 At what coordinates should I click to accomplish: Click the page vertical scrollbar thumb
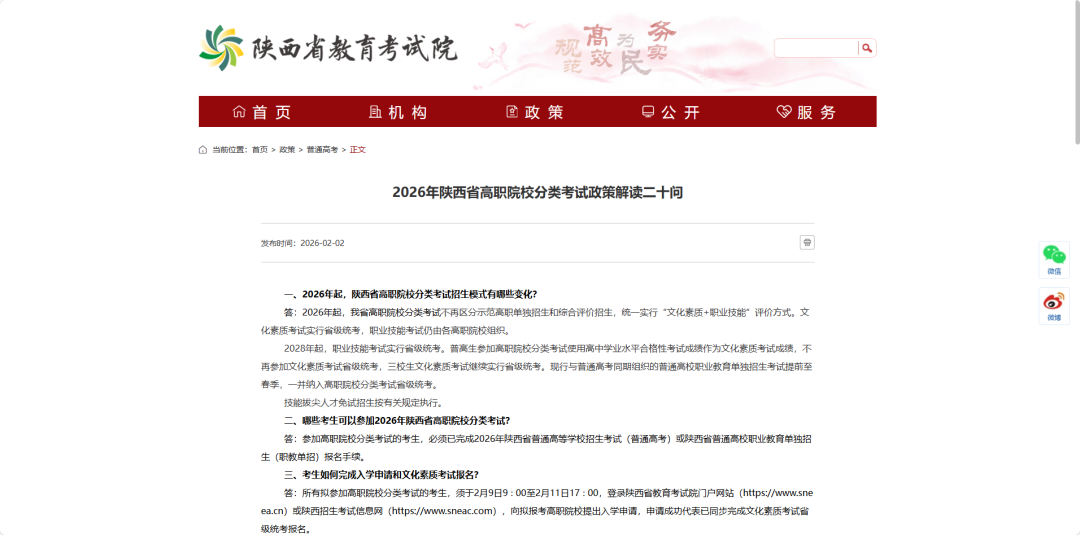coord(1077,72)
